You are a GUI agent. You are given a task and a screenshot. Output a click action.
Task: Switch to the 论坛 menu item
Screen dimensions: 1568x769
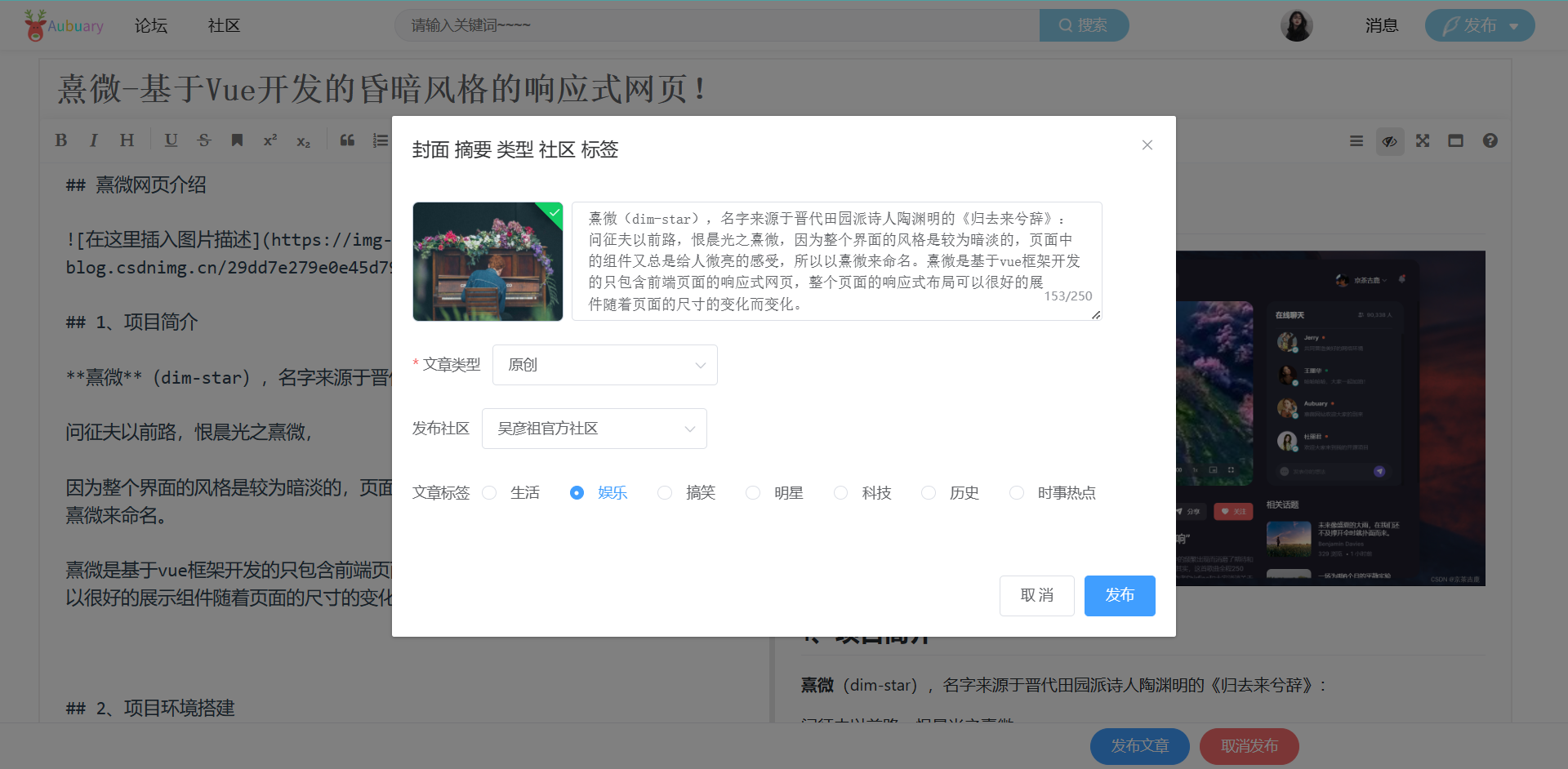point(150,25)
